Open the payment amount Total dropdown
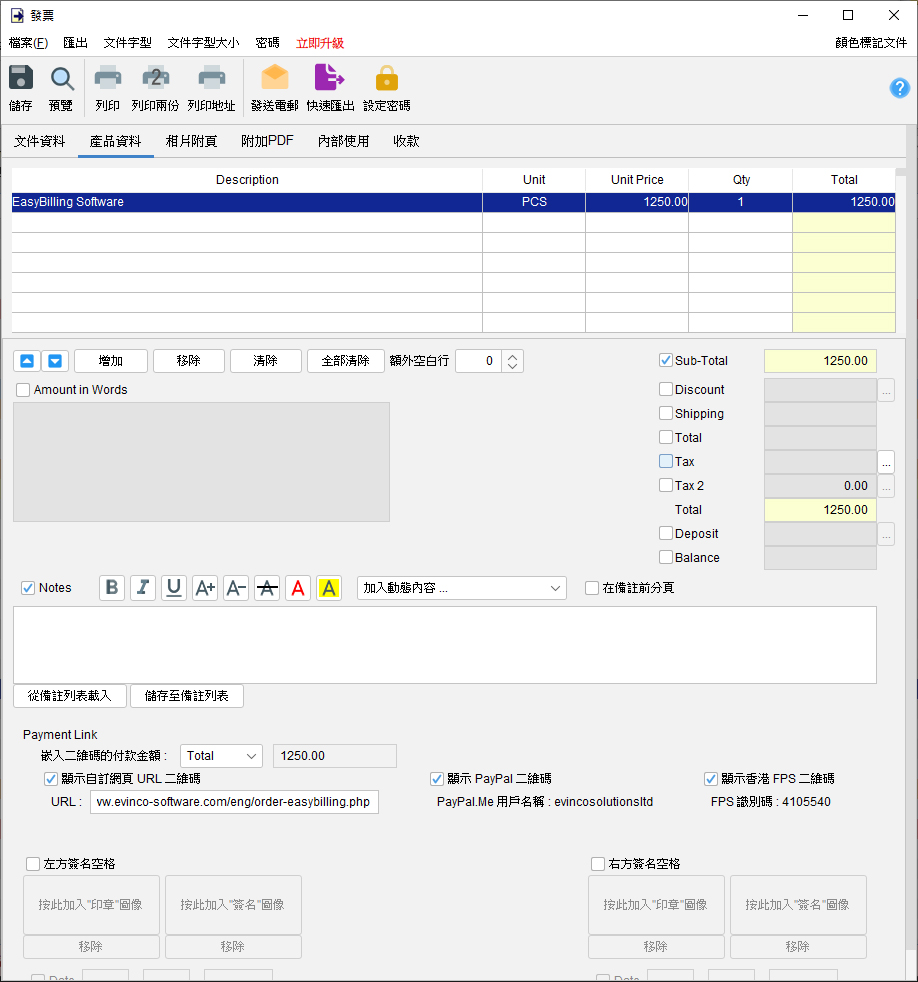918x982 pixels. click(x=221, y=756)
